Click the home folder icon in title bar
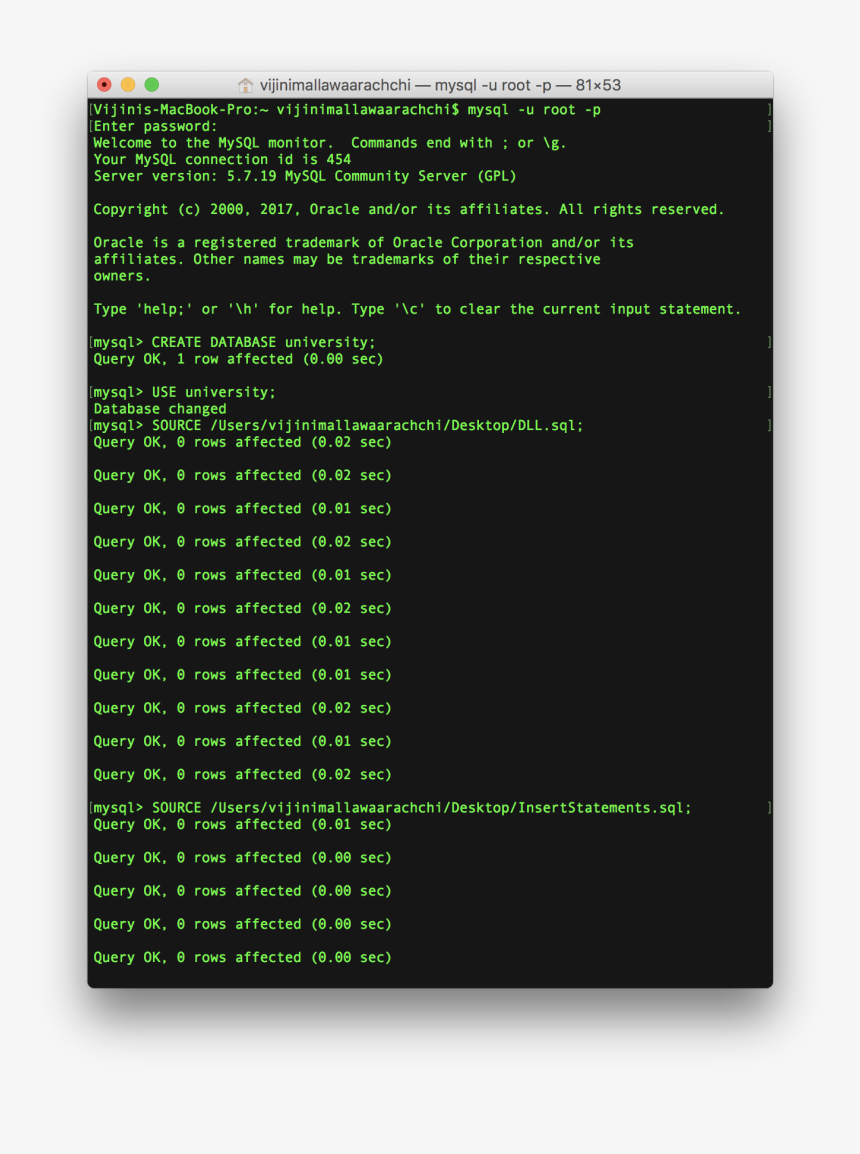Viewport: 860px width, 1154px height. pos(246,85)
